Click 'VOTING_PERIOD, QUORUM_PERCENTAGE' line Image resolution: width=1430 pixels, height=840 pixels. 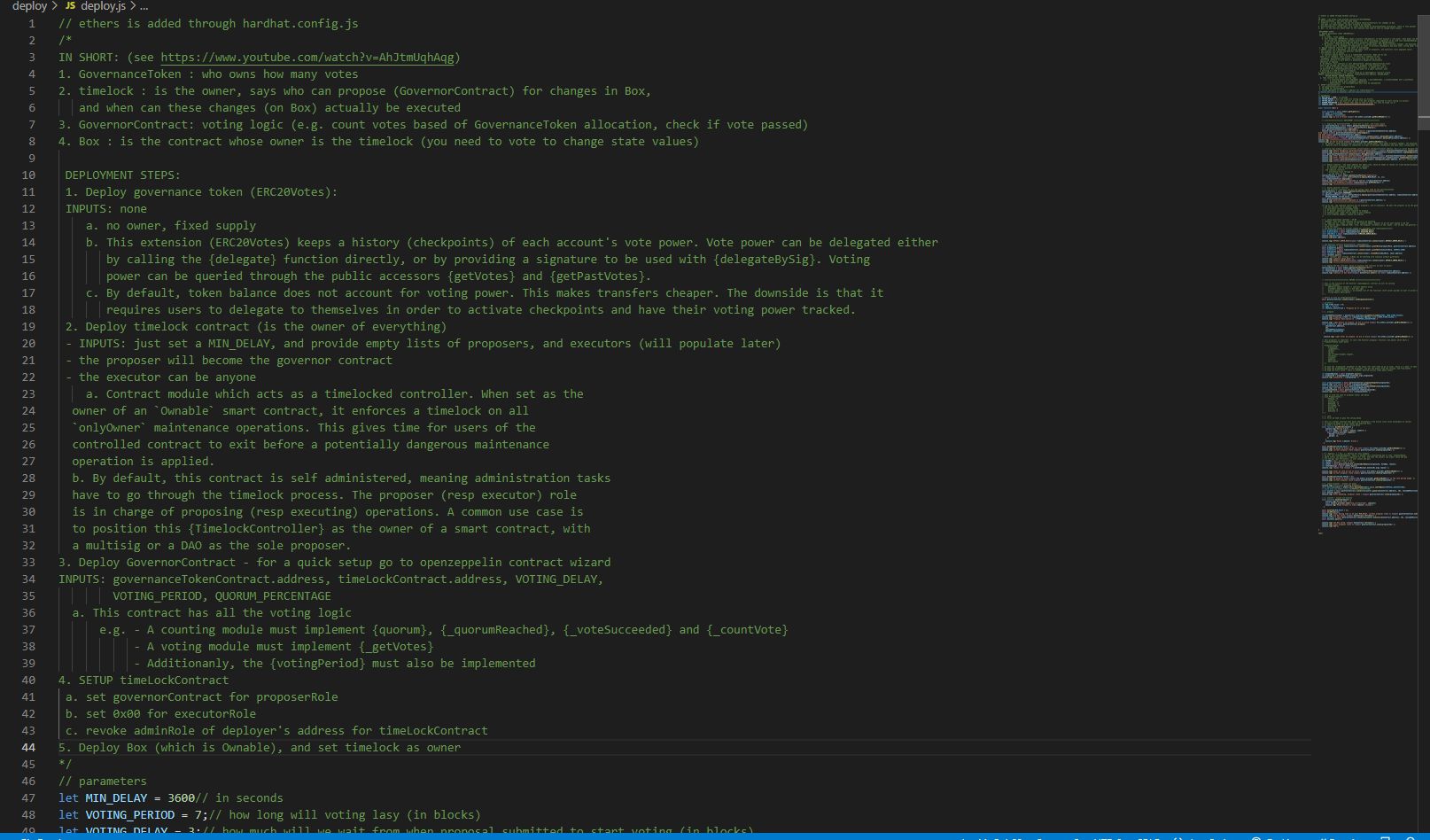click(221, 595)
